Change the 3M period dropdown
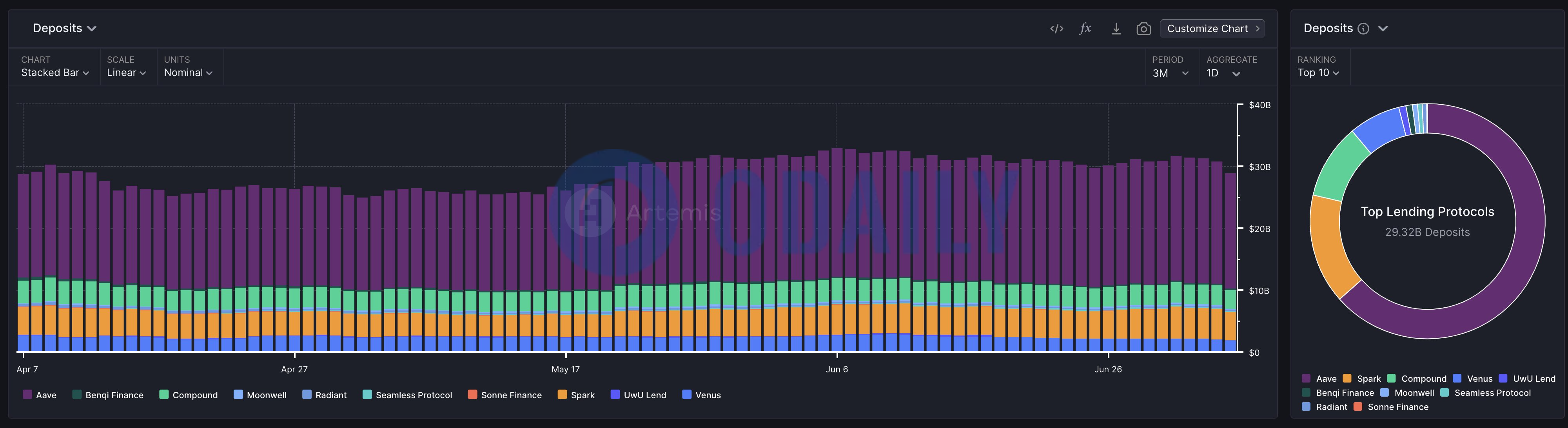This screenshot has height=428, width=1568. (x=1171, y=73)
